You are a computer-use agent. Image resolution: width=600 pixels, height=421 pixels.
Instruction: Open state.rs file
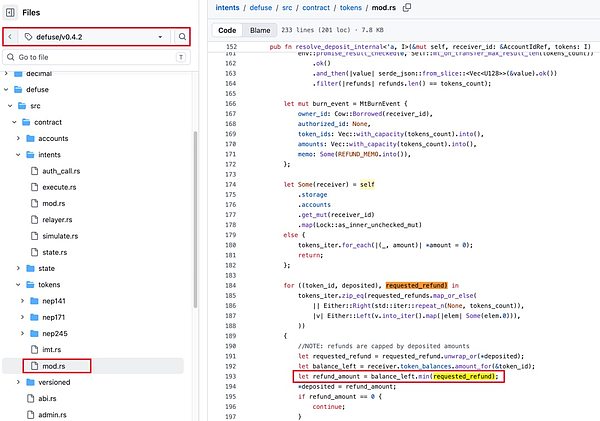[x=55, y=252]
